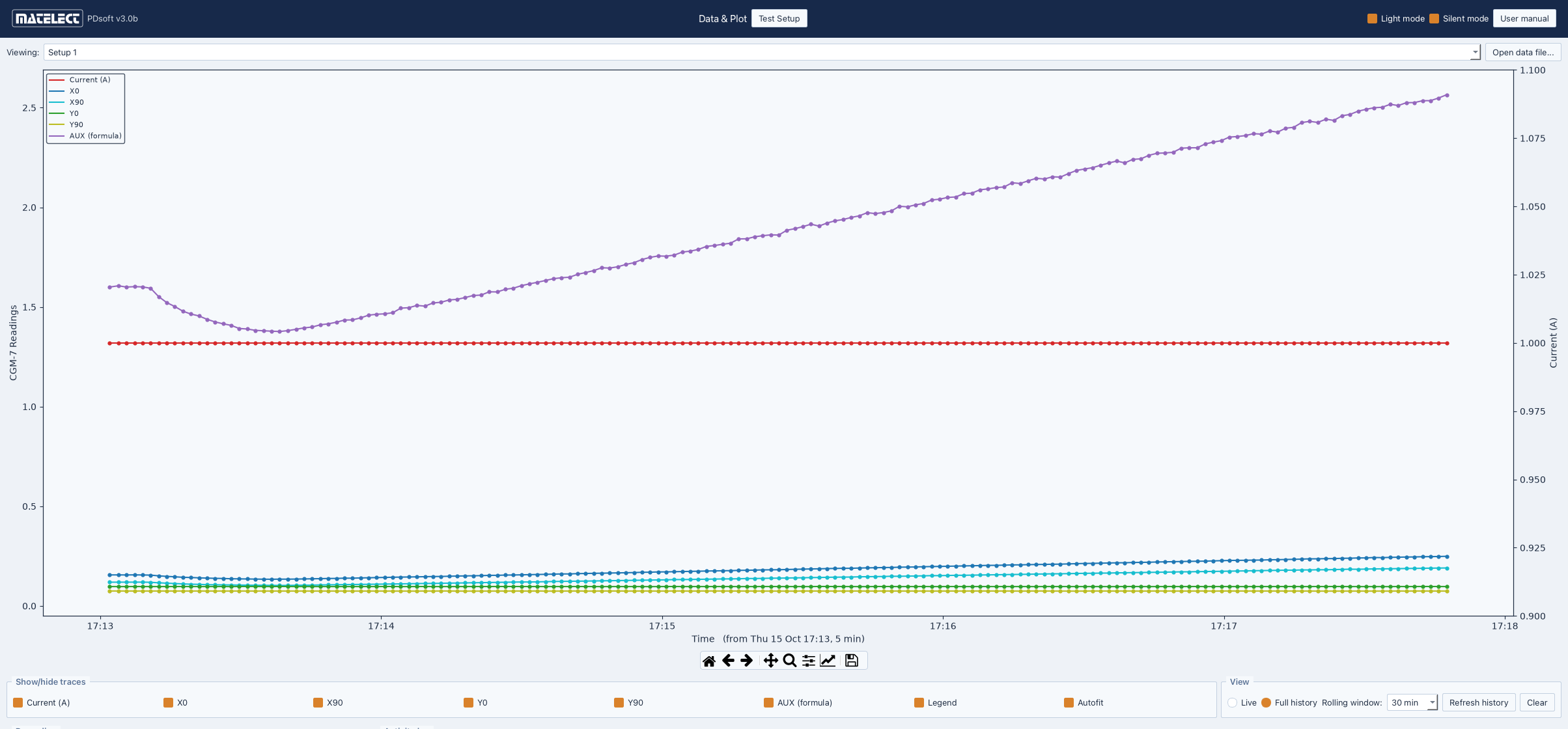Click the Clear button
The height and width of the screenshot is (729, 1568).
click(x=1537, y=702)
